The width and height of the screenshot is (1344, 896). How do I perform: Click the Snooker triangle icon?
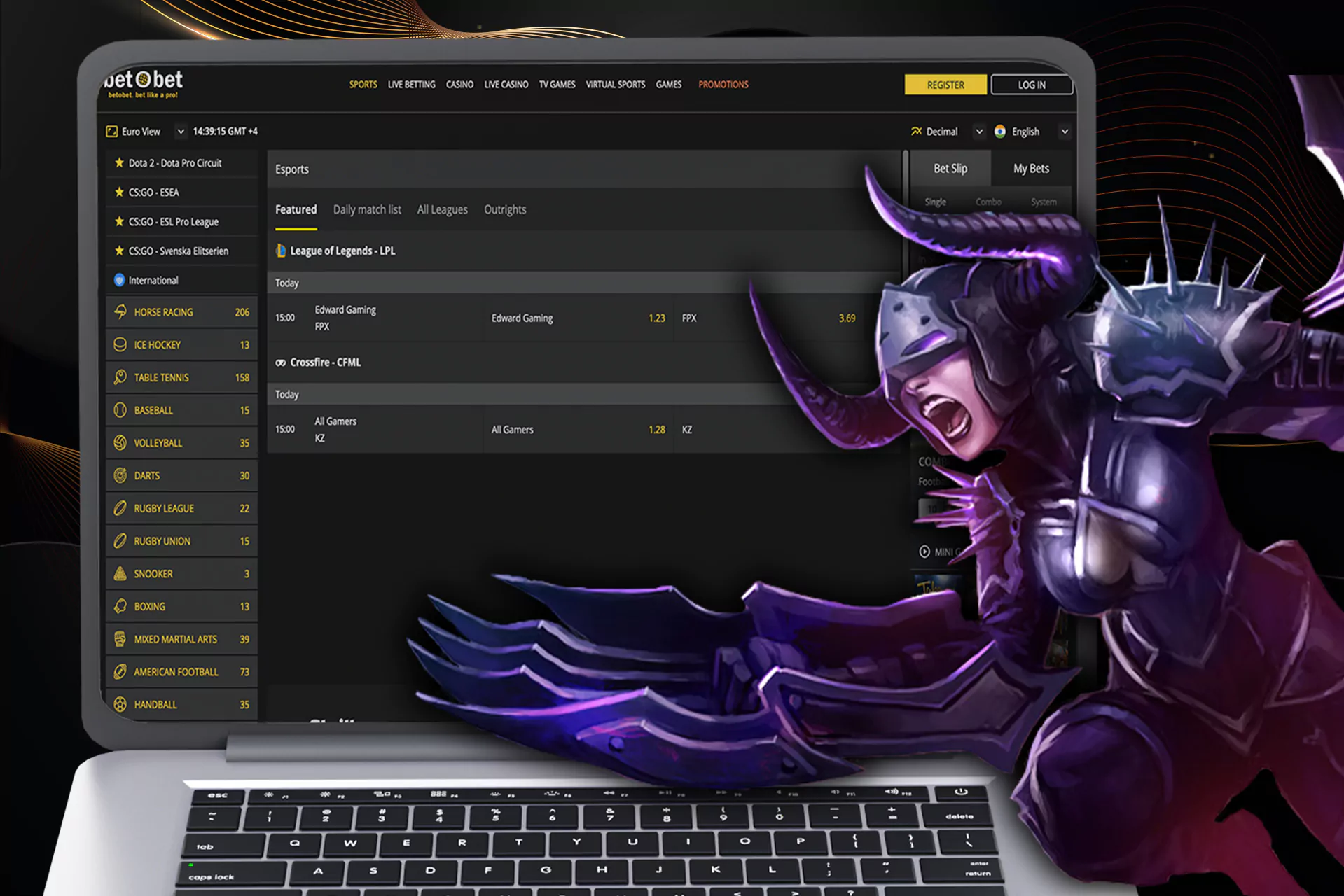pos(120,573)
